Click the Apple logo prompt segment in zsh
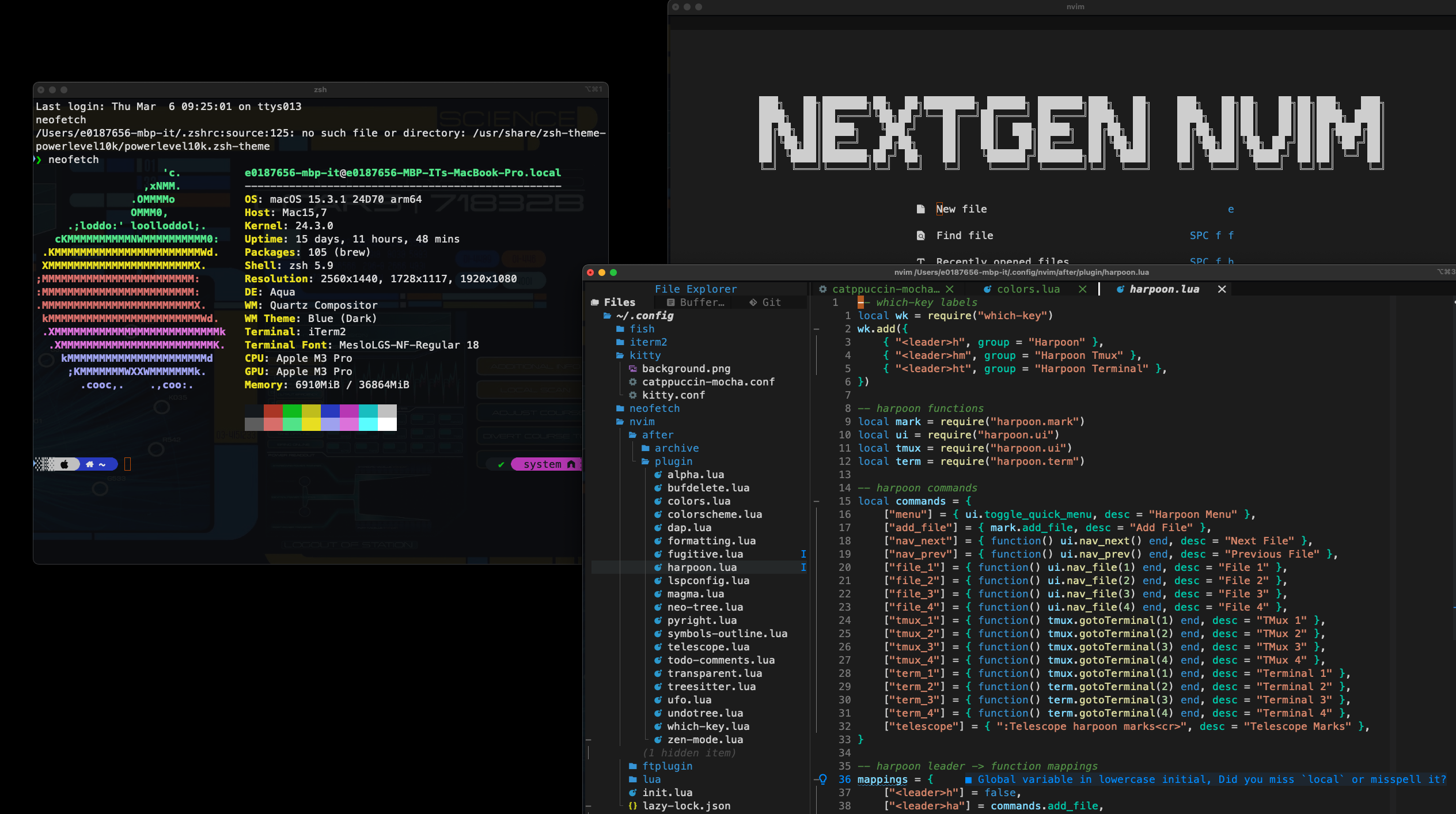This screenshot has width=1456, height=814. coord(65,464)
